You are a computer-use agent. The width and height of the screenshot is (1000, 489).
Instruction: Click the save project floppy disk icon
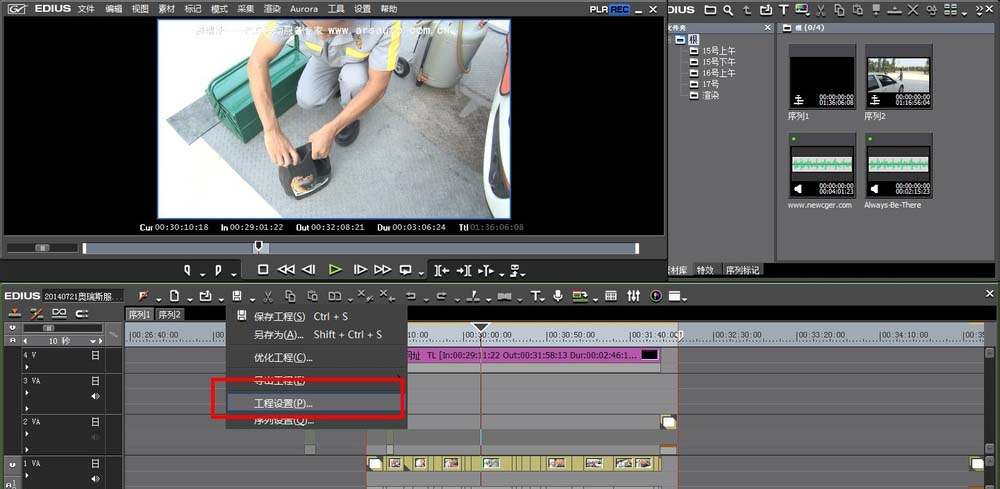[237, 296]
